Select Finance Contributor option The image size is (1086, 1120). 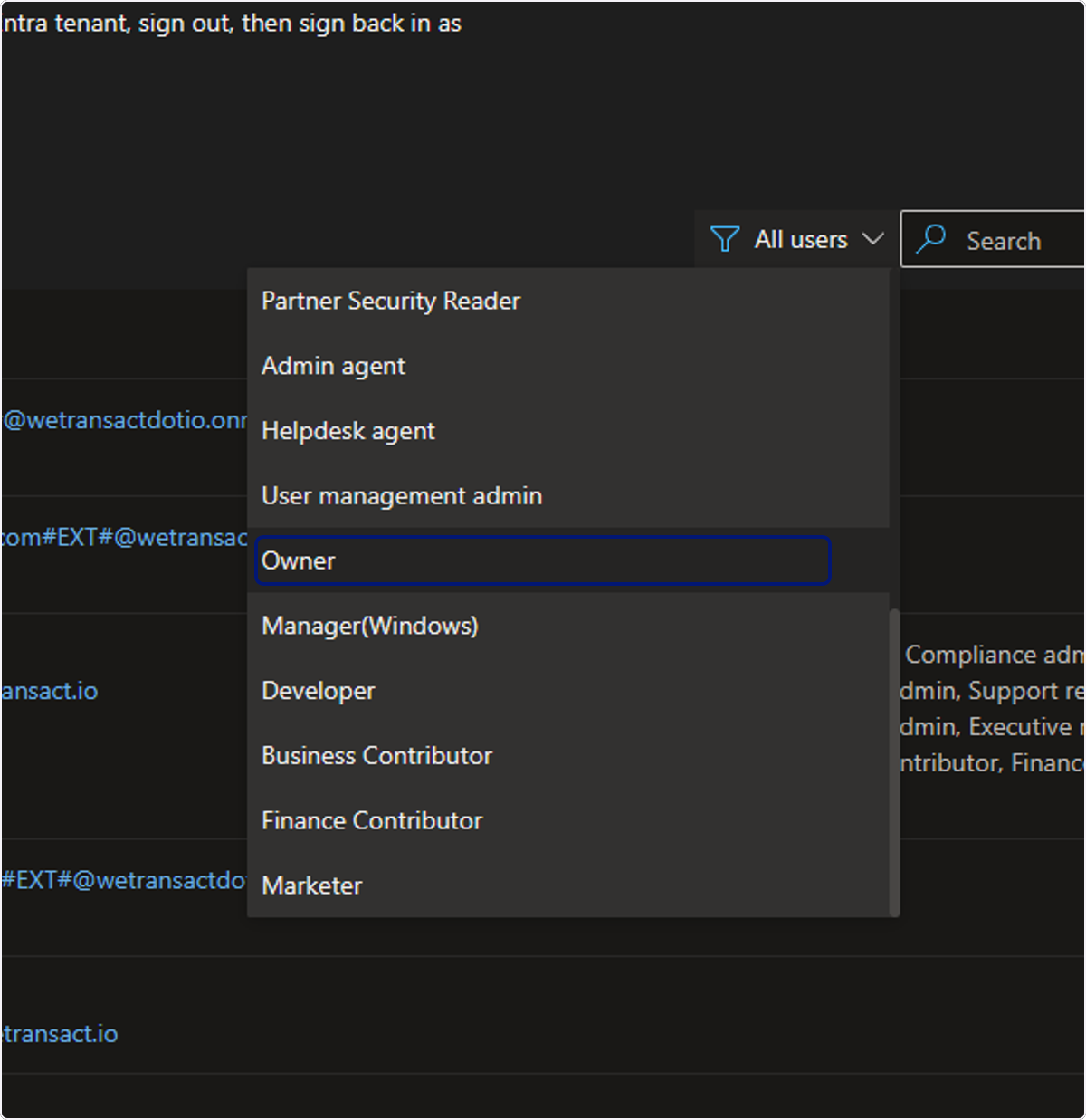[x=568, y=821]
